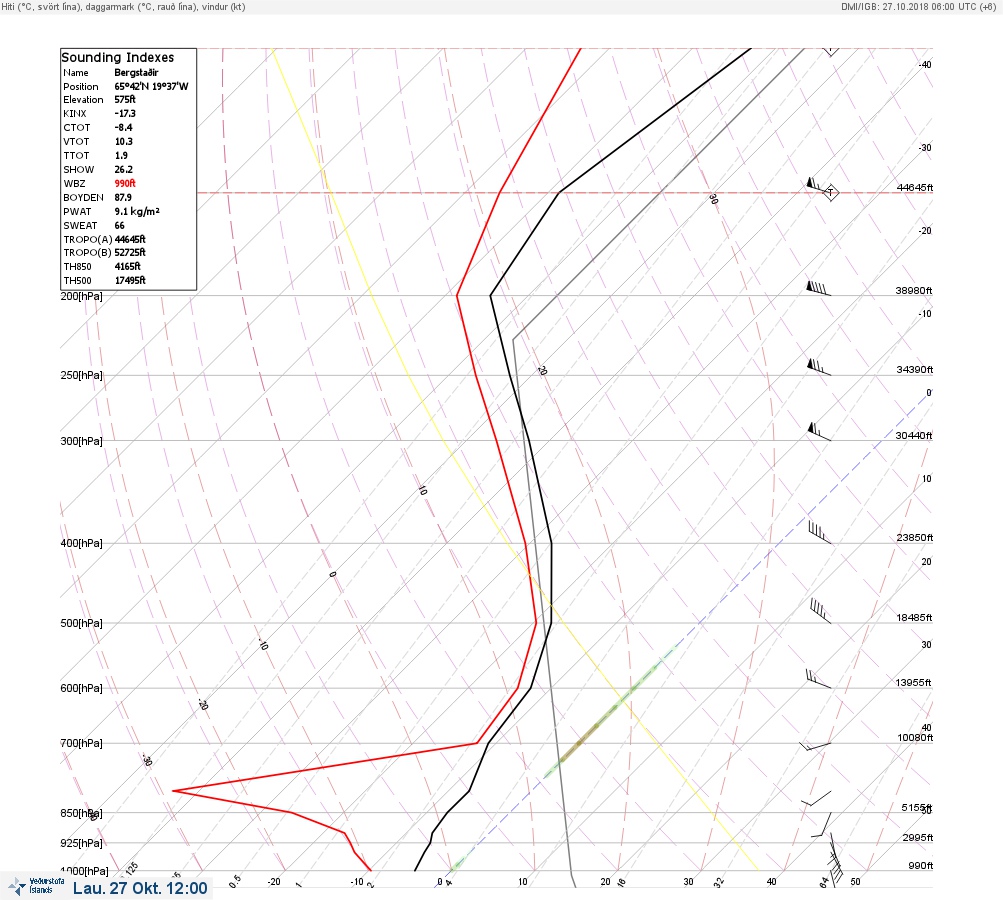Click the wind barb at 500 hPa level
The width and height of the screenshot is (1003, 900).
(x=820, y=611)
